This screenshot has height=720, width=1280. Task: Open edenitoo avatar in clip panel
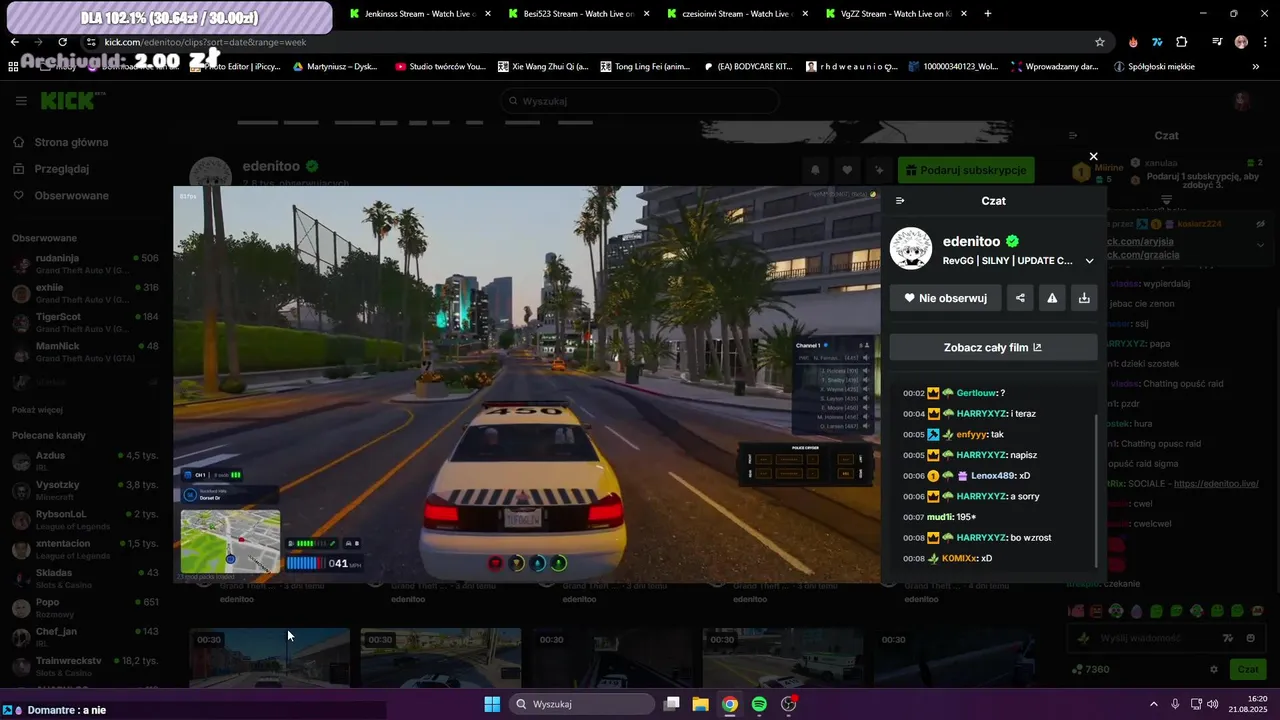[911, 248]
